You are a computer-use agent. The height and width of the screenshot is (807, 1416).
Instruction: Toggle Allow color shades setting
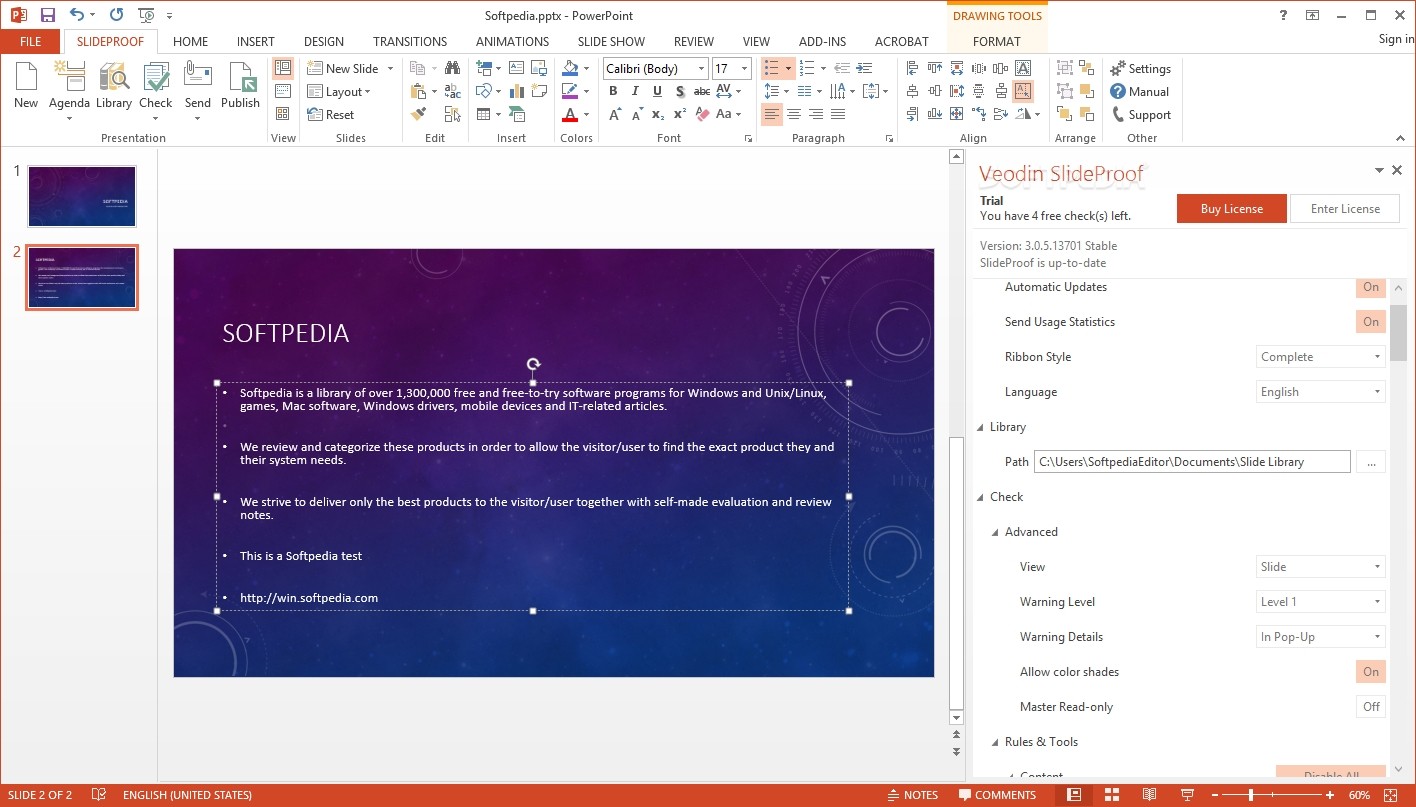(x=1371, y=672)
